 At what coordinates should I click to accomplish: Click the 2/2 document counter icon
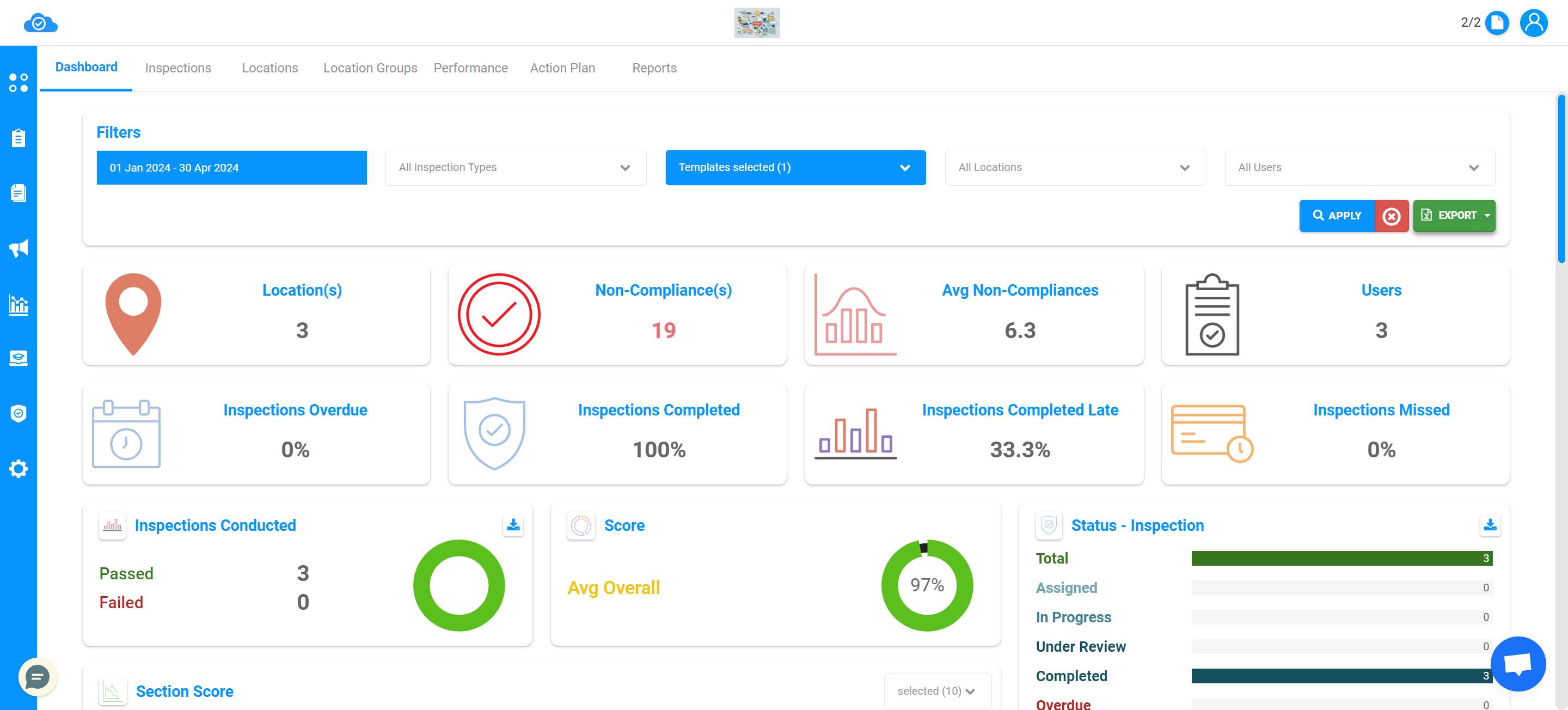tap(1497, 23)
